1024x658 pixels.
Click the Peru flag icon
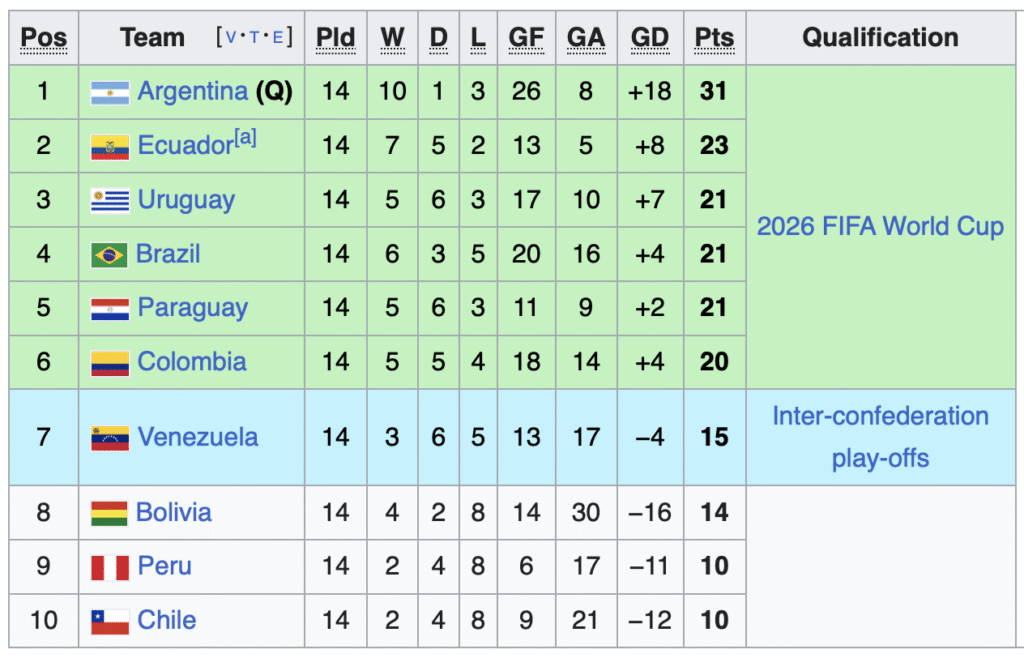[x=110, y=567]
